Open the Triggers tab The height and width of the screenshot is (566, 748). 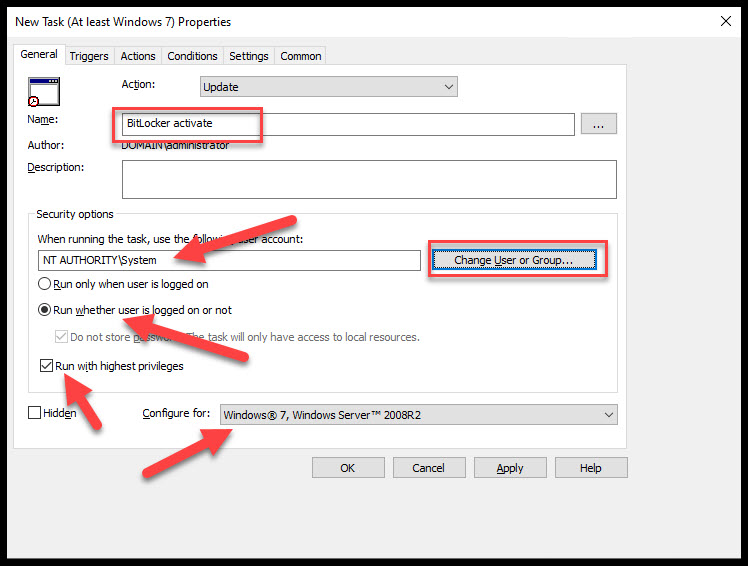pyautogui.click(x=89, y=56)
